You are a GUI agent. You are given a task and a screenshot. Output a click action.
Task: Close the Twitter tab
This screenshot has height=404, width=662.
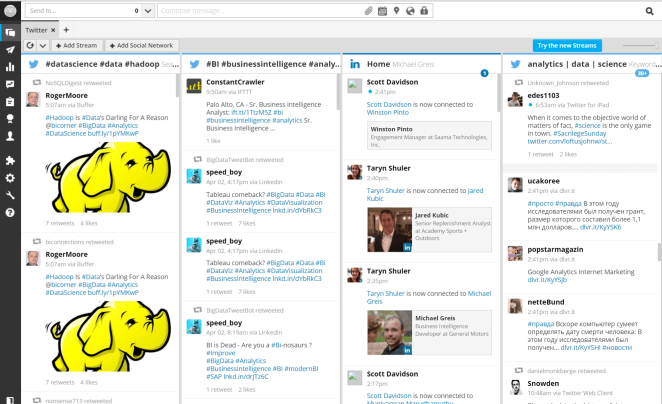pos(53,30)
